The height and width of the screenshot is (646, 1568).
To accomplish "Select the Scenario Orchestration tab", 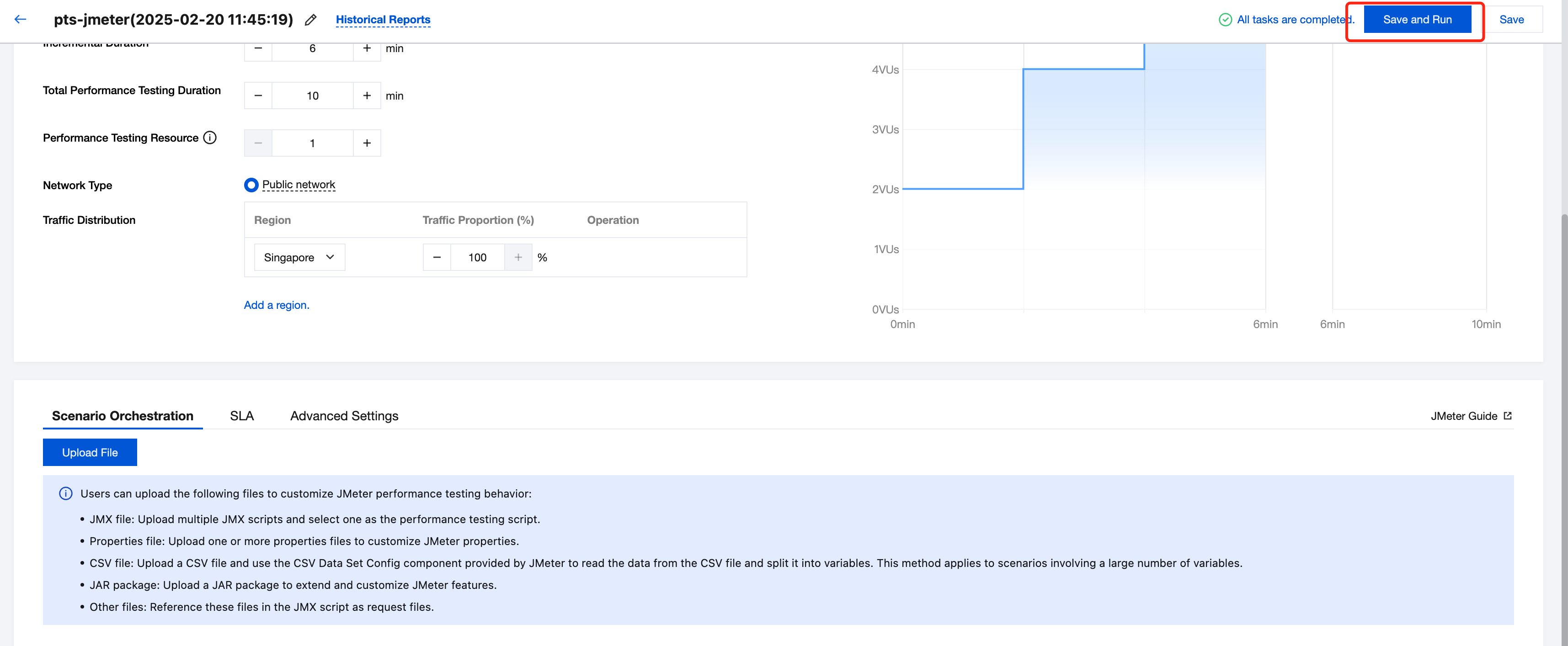I will pos(123,415).
